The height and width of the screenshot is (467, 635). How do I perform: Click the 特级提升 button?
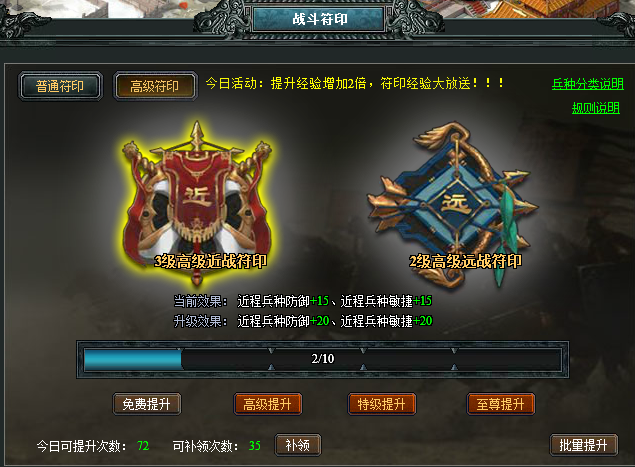click(x=381, y=404)
